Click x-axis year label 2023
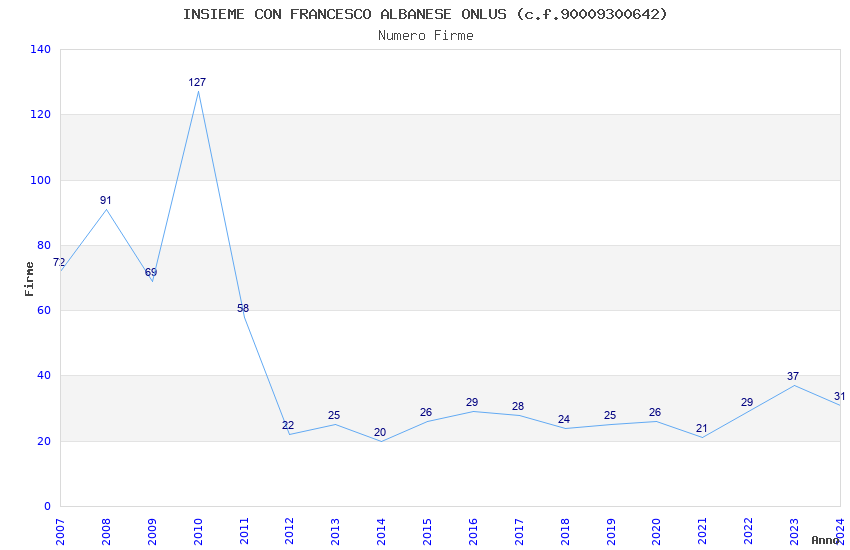This screenshot has width=850, height=550. (794, 532)
